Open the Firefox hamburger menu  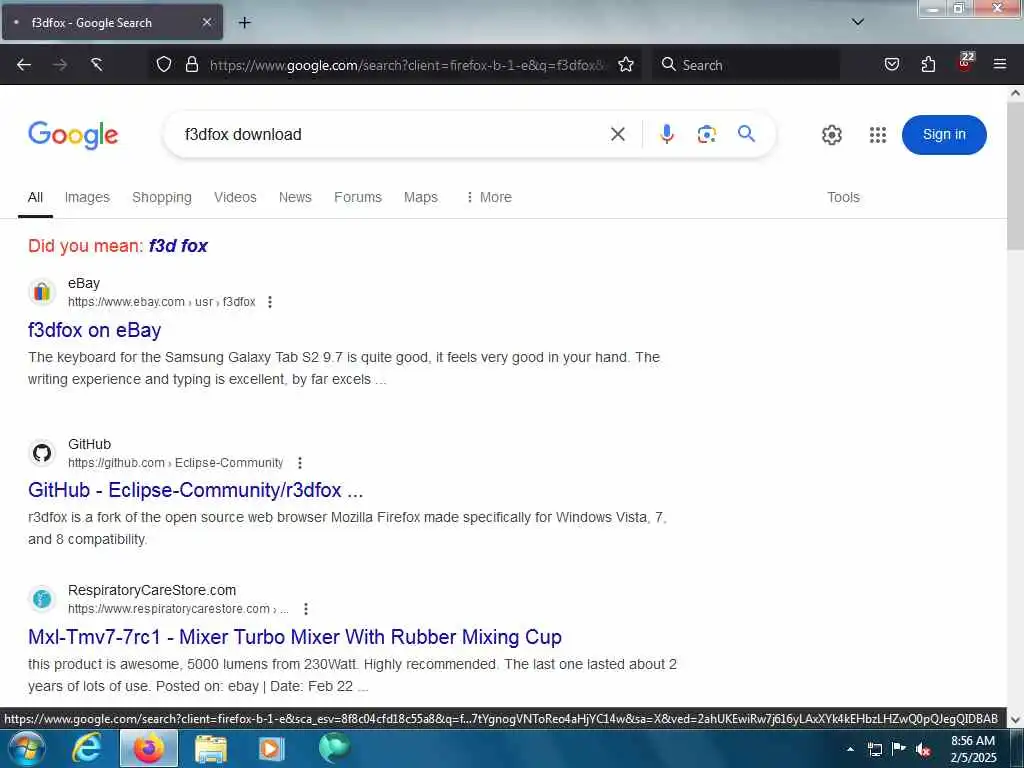point(1000,65)
